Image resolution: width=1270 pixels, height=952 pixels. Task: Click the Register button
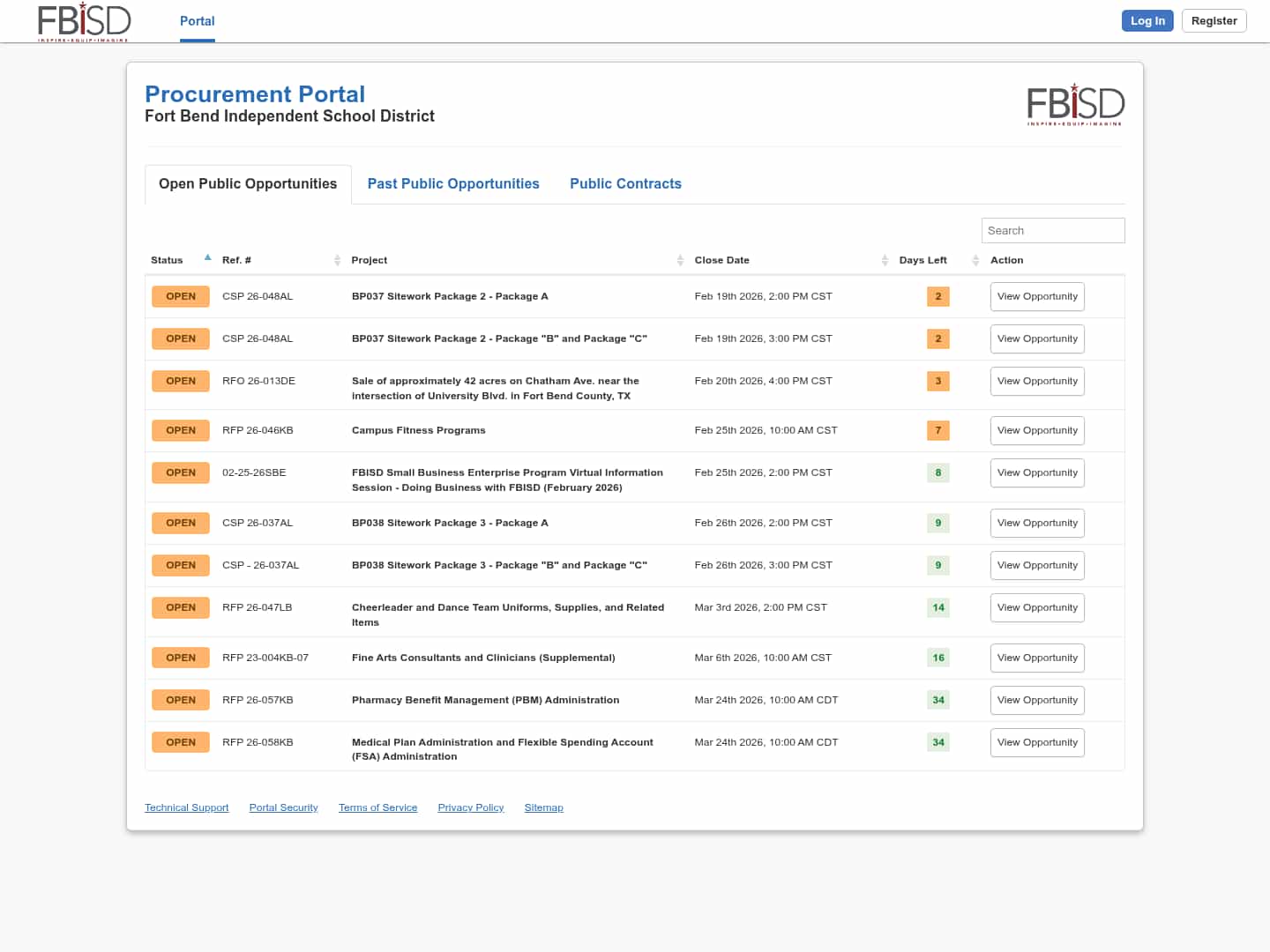point(1214,21)
